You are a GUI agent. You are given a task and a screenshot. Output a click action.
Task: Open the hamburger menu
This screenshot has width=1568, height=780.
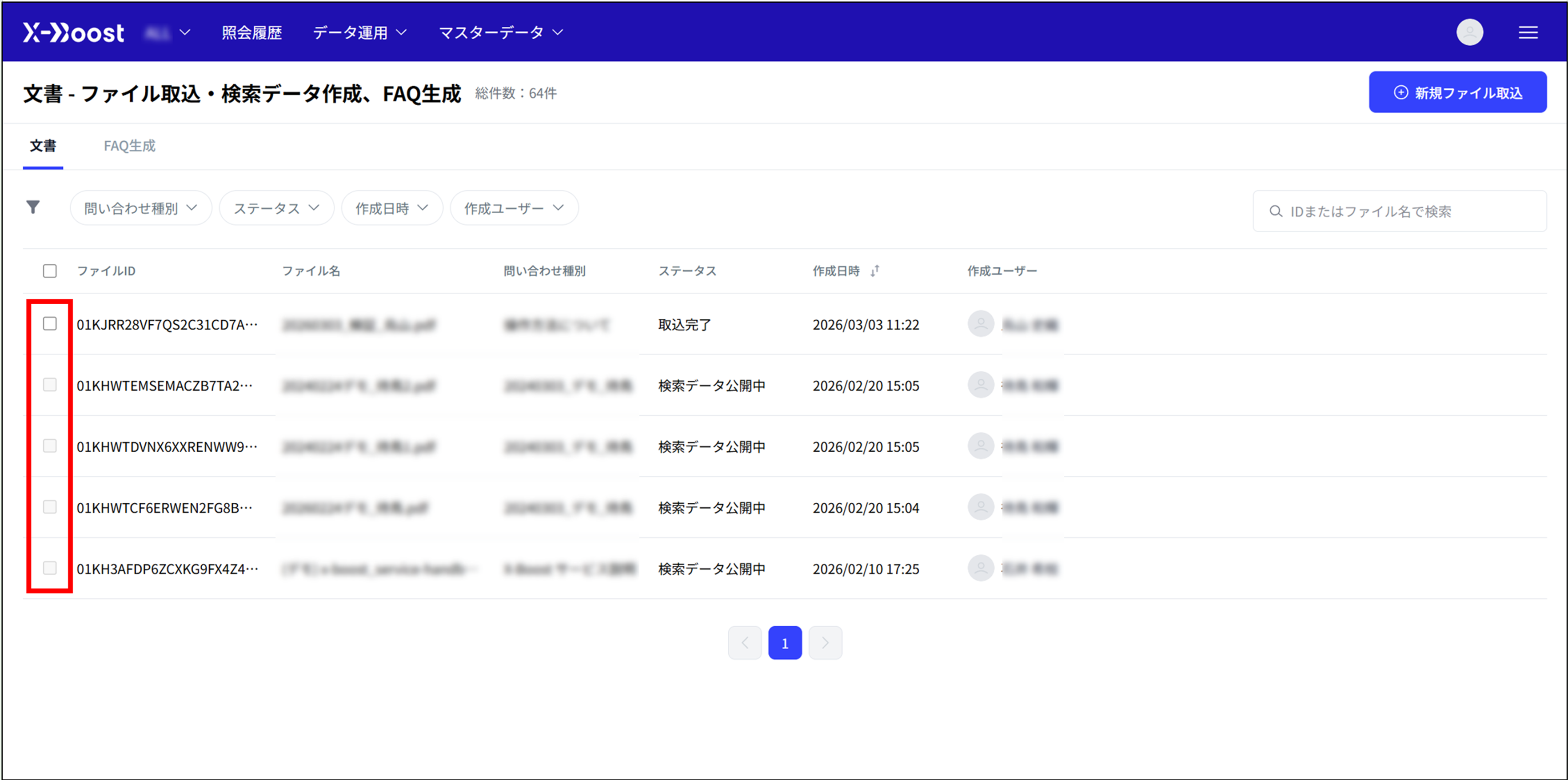click(x=1528, y=32)
